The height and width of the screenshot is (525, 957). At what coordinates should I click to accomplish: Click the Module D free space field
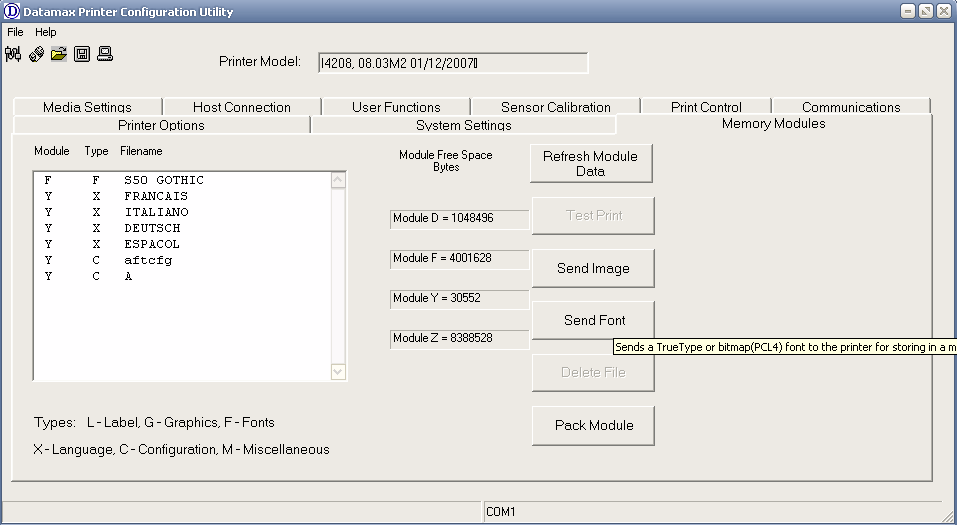pyautogui.click(x=460, y=219)
